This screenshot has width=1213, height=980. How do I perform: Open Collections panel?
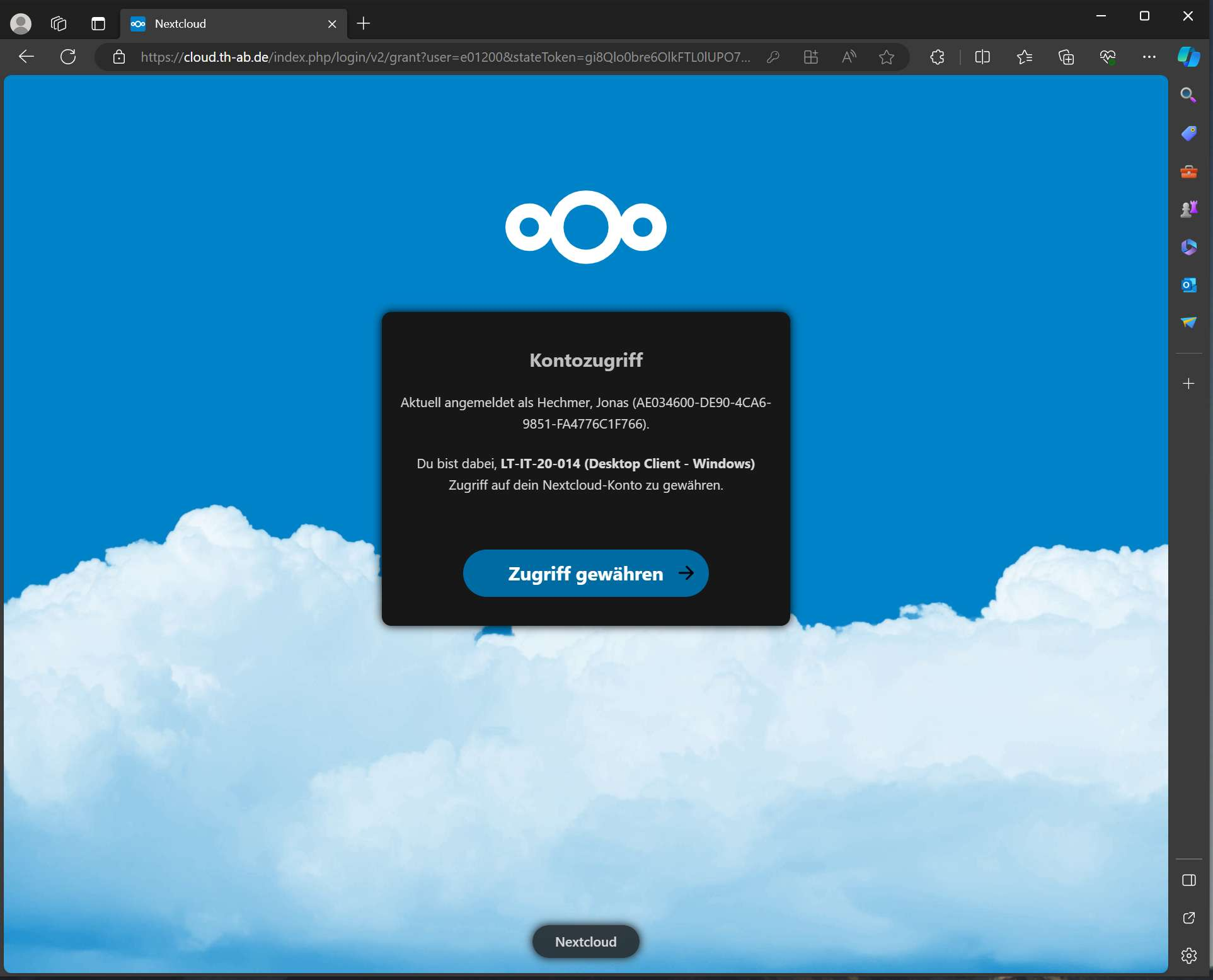(1066, 57)
